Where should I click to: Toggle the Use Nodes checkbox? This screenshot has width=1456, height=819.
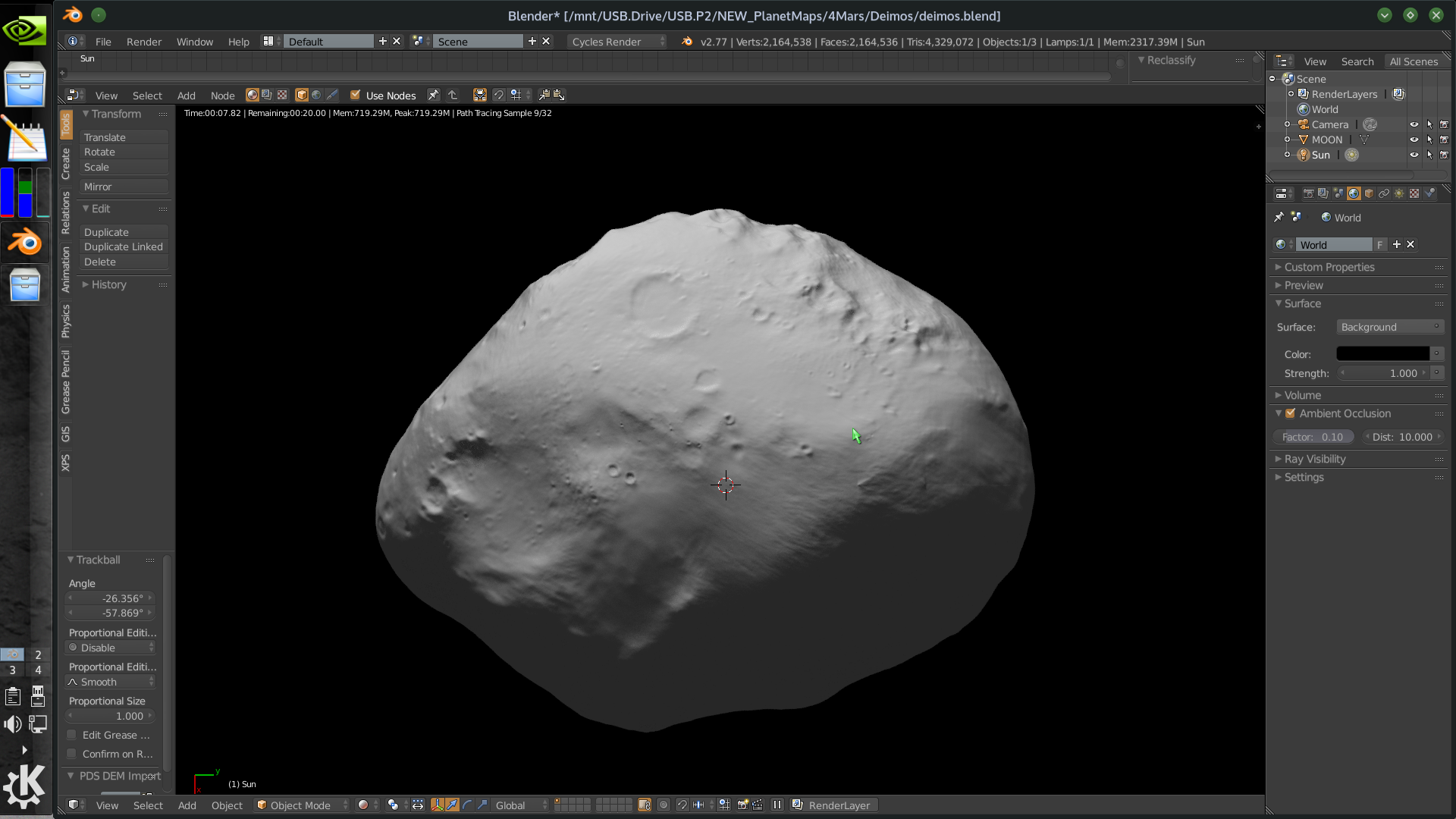(x=355, y=95)
